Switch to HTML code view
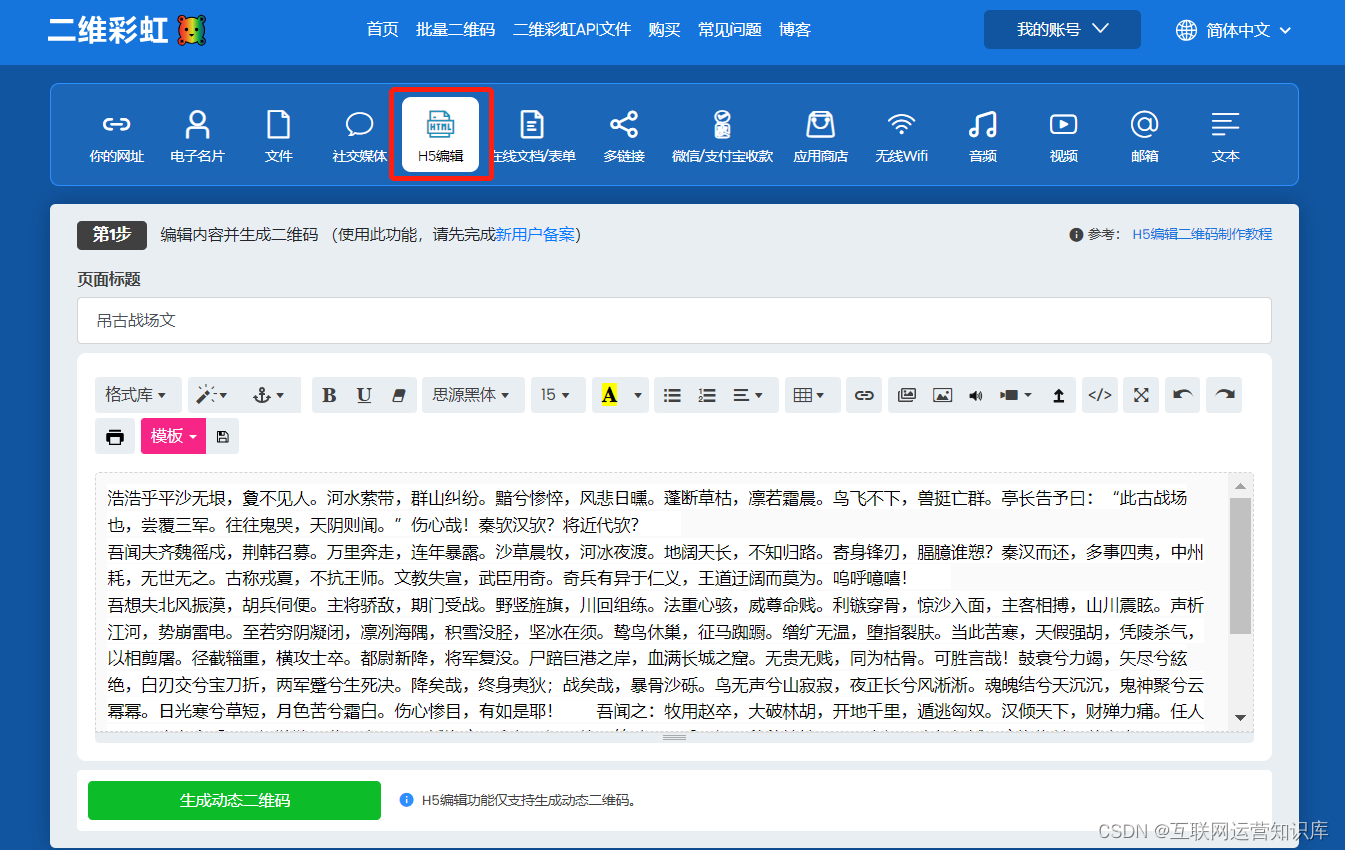Viewport: 1345px width, 850px height. point(1100,395)
